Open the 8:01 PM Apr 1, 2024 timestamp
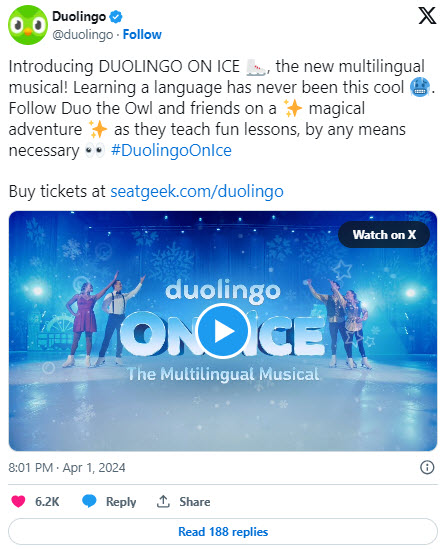445x549 pixels. (x=67, y=468)
